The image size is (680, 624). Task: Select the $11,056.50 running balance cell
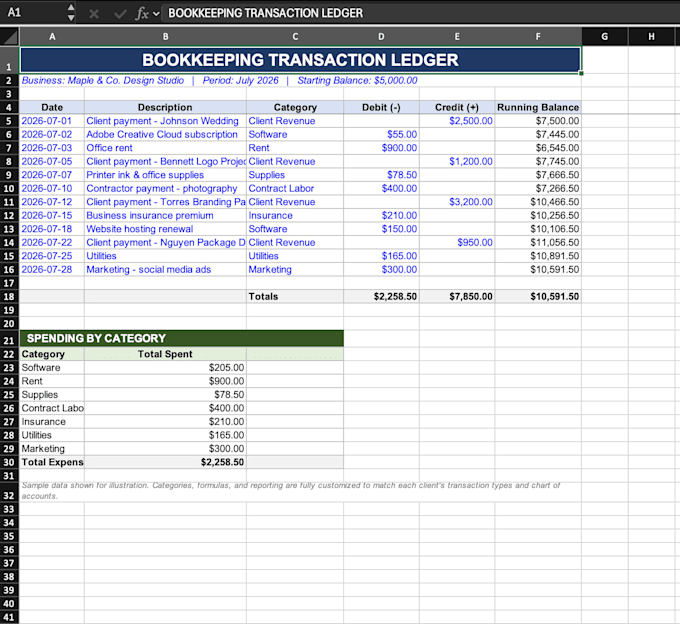pyautogui.click(x=538, y=242)
